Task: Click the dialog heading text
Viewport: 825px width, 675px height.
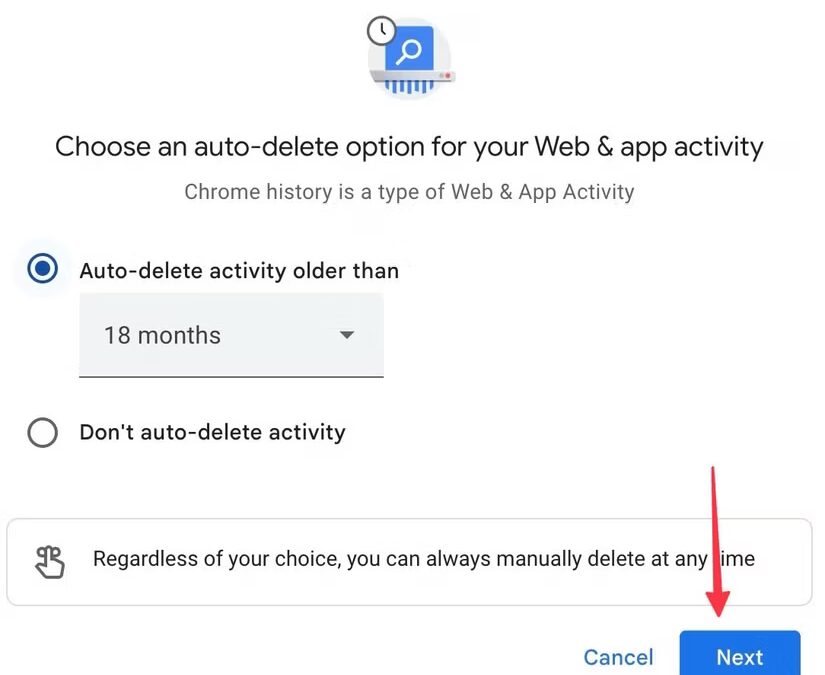Action: point(410,147)
